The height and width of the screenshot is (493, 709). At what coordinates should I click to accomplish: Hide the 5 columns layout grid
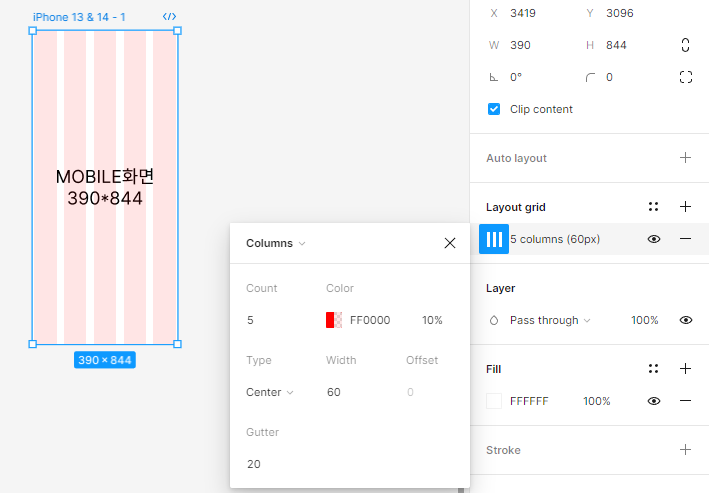(x=654, y=239)
